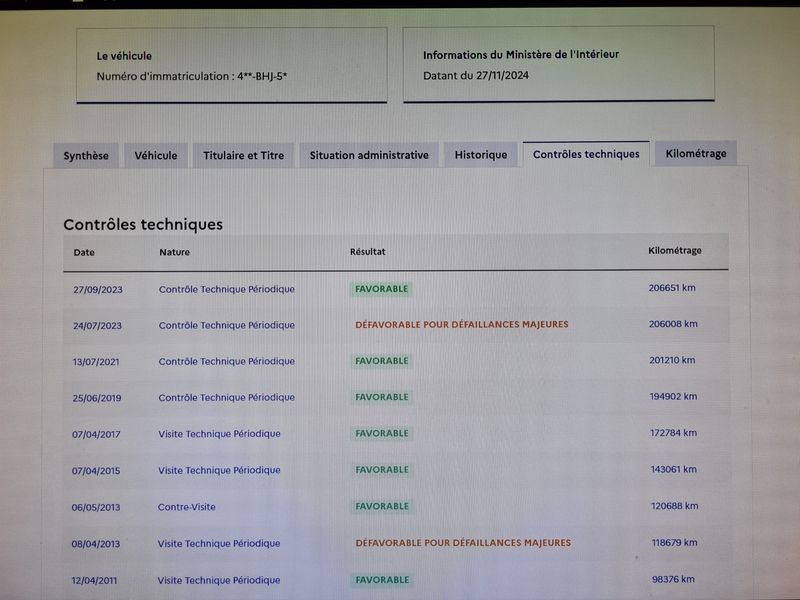Click the Kilométrage column header
This screenshot has height=600, width=800.
pos(675,251)
